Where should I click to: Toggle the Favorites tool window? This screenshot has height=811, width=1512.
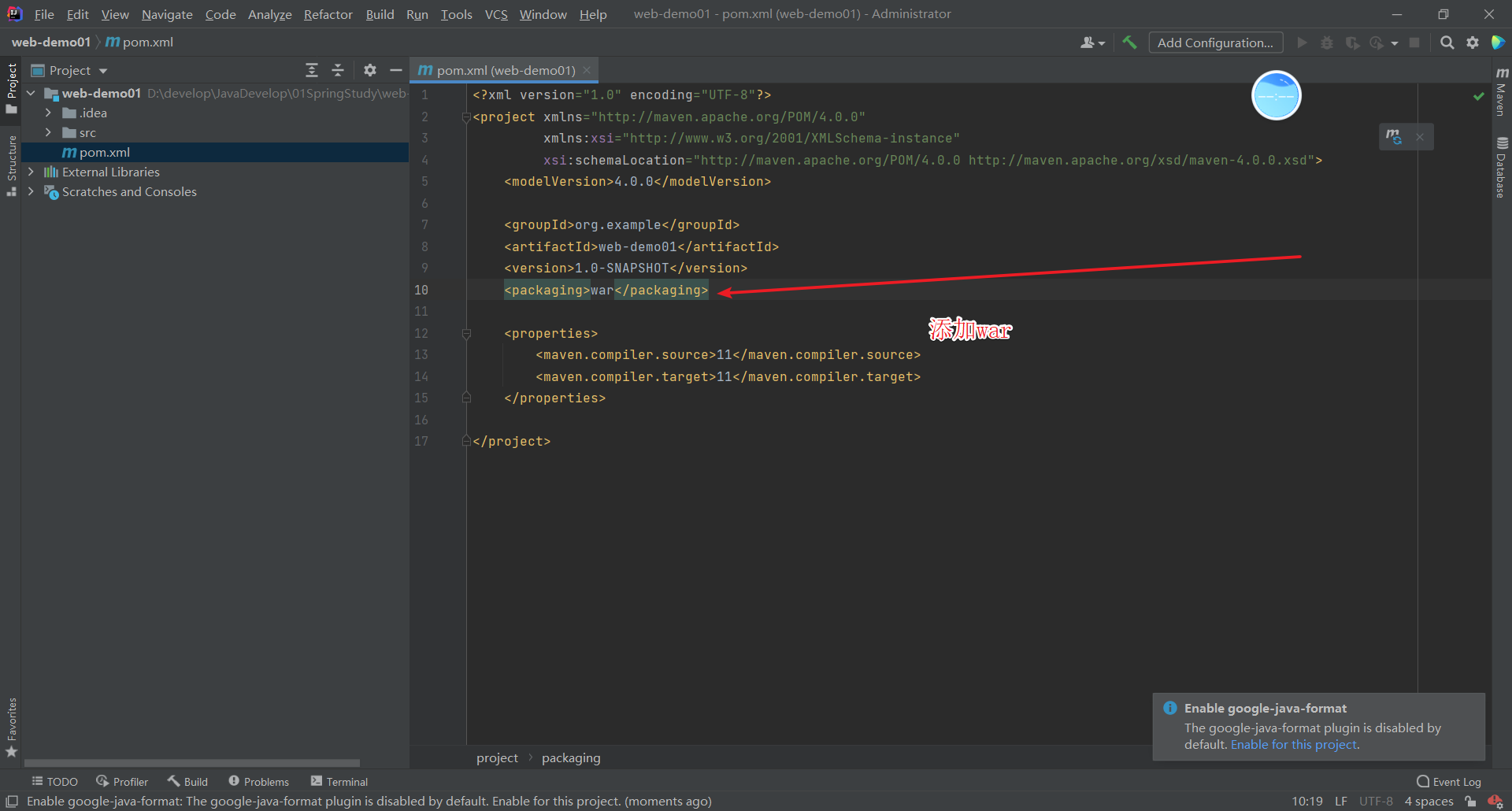coord(11,728)
